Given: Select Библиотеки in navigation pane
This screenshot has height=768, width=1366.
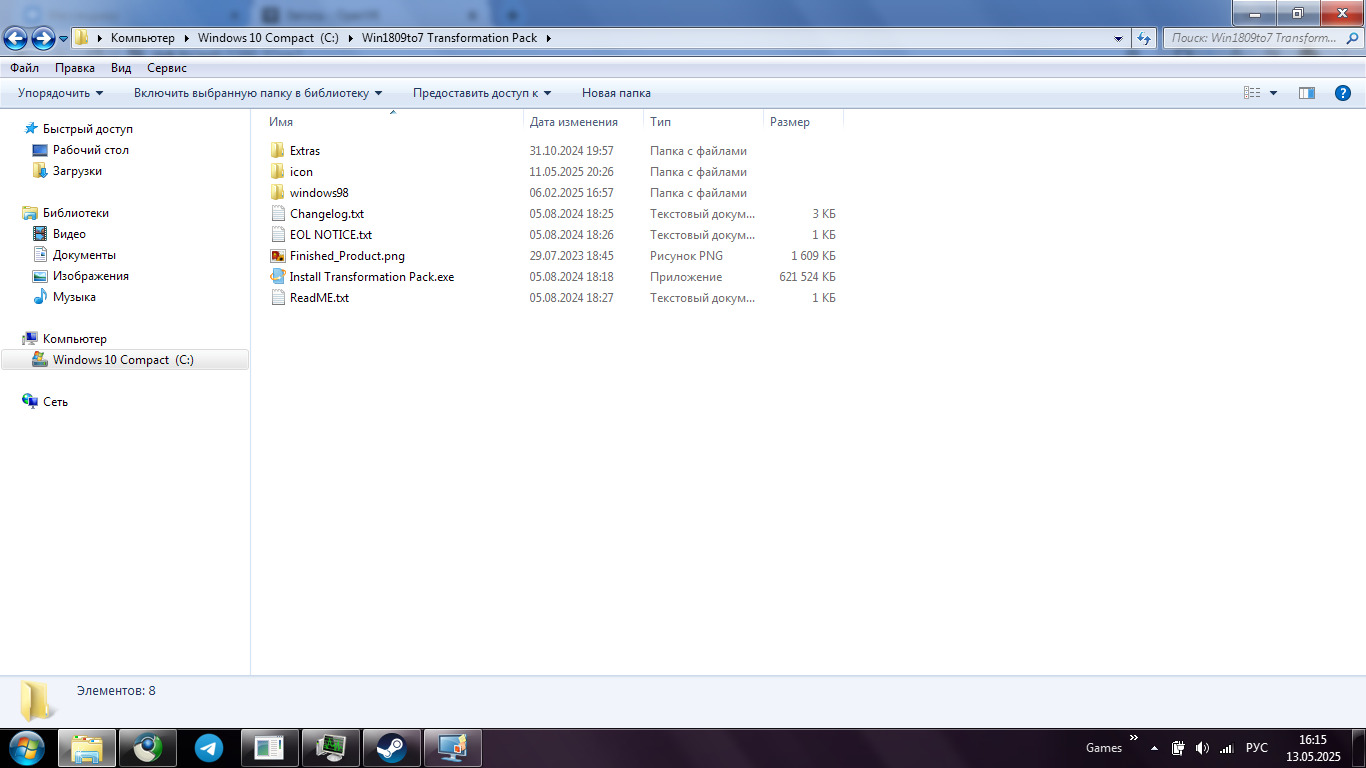Looking at the screenshot, I should 75,213.
